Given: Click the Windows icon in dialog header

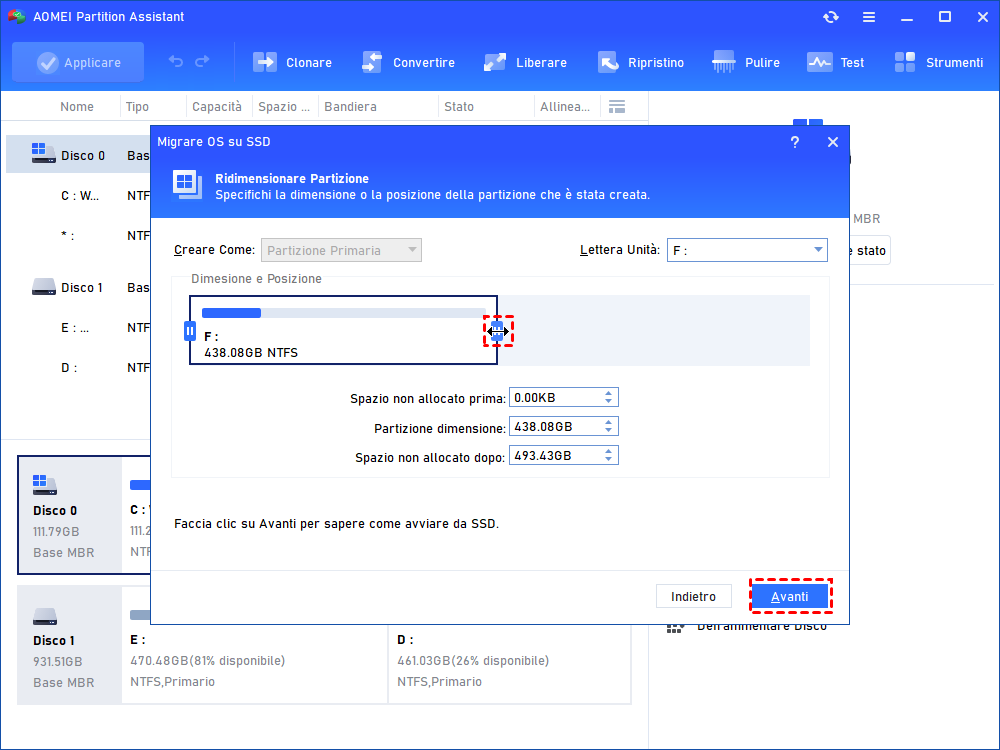Looking at the screenshot, I should click(x=187, y=185).
